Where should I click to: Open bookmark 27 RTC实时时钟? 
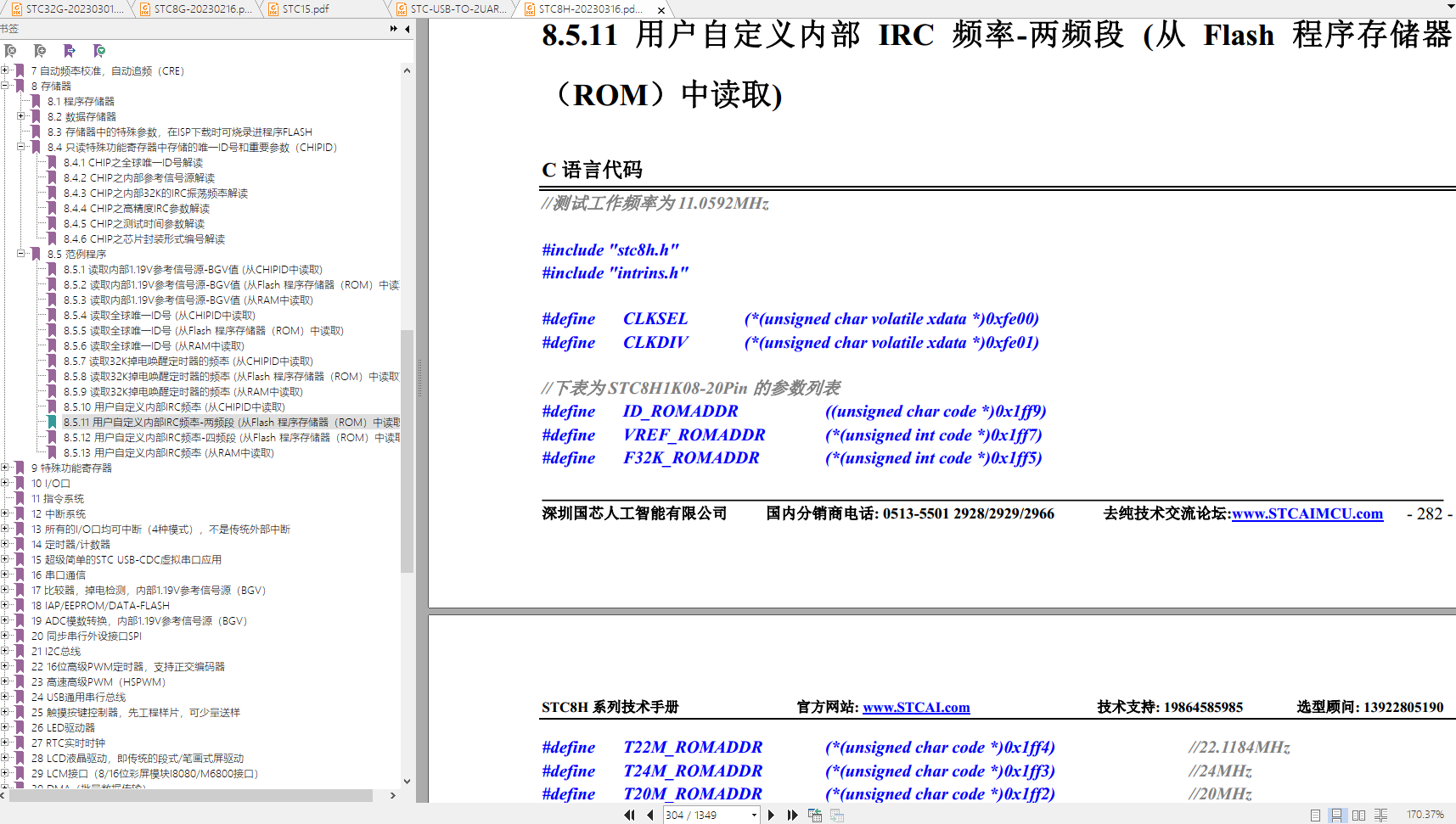click(x=68, y=743)
